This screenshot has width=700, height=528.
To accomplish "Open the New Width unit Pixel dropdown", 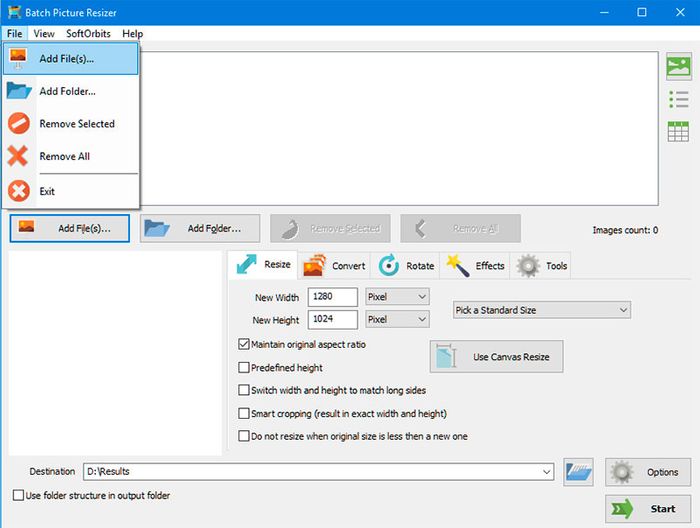I will (396, 297).
